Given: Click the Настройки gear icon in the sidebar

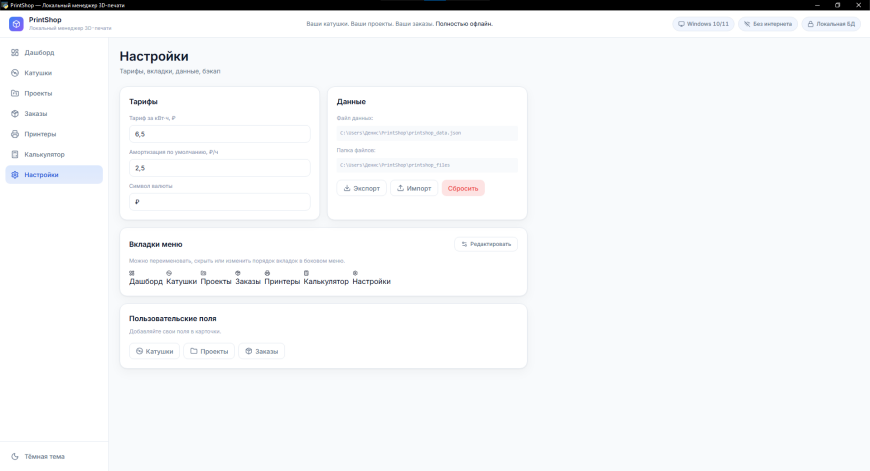Looking at the screenshot, I should [x=15, y=175].
